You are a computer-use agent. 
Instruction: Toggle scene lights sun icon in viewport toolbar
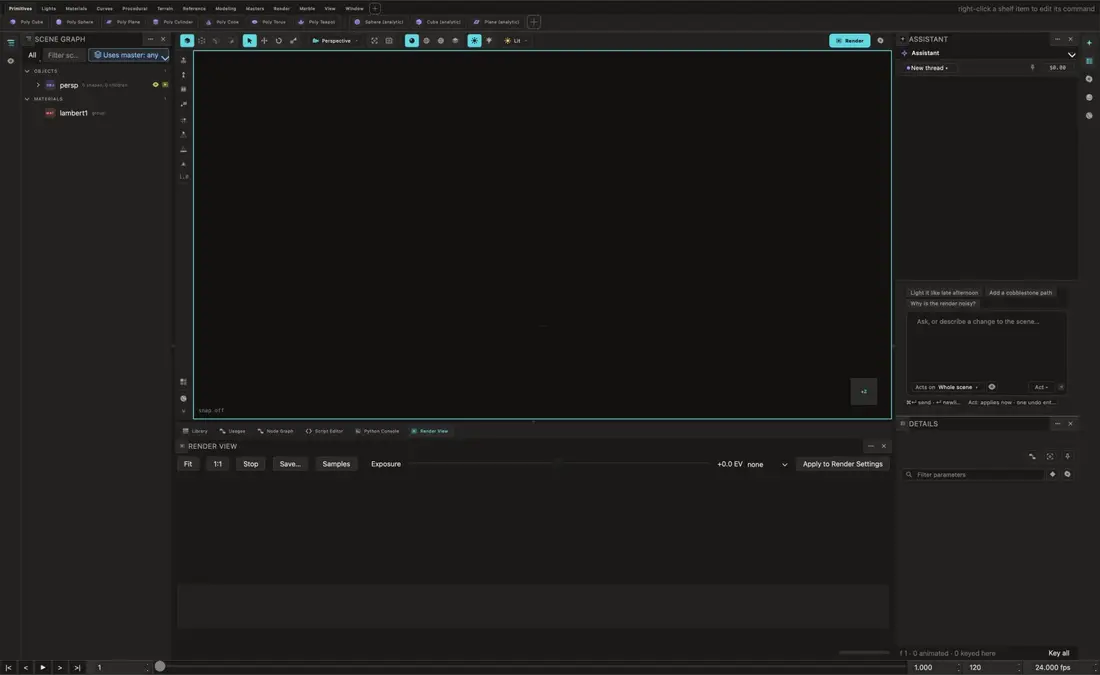point(474,41)
